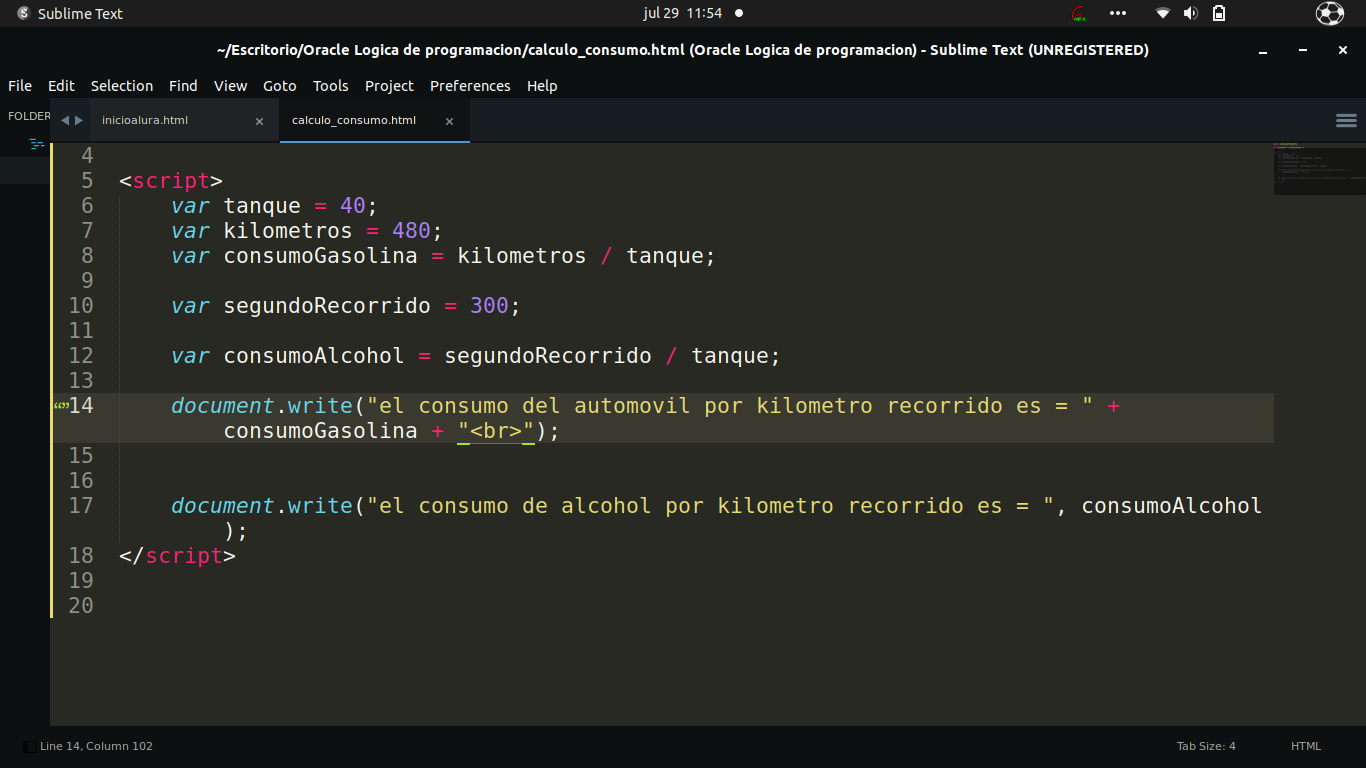Open the File menu

click(20, 86)
